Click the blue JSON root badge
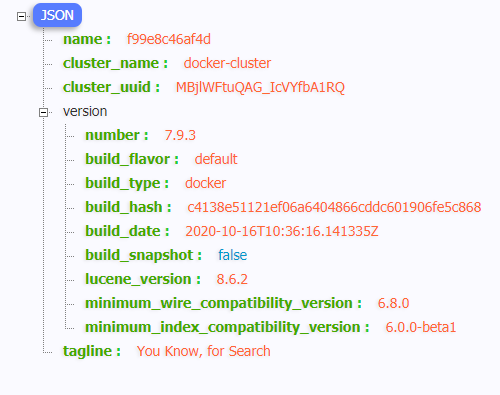Image resolution: width=500 pixels, height=395 pixels. (x=57, y=15)
